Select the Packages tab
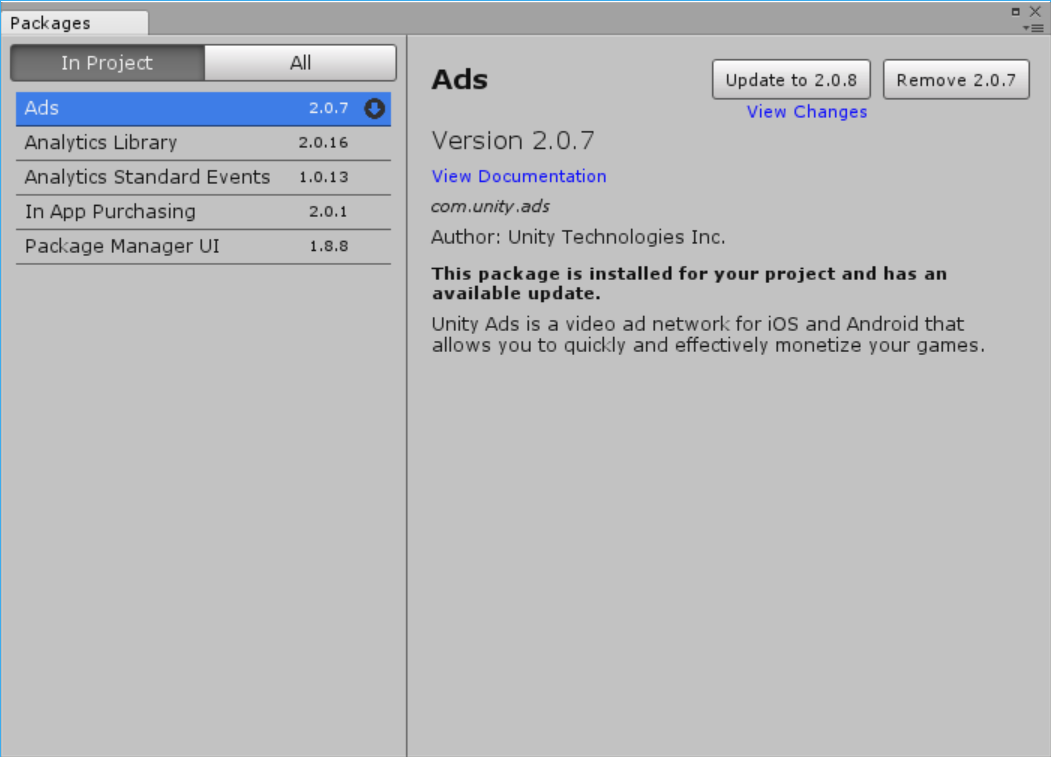 [74, 23]
